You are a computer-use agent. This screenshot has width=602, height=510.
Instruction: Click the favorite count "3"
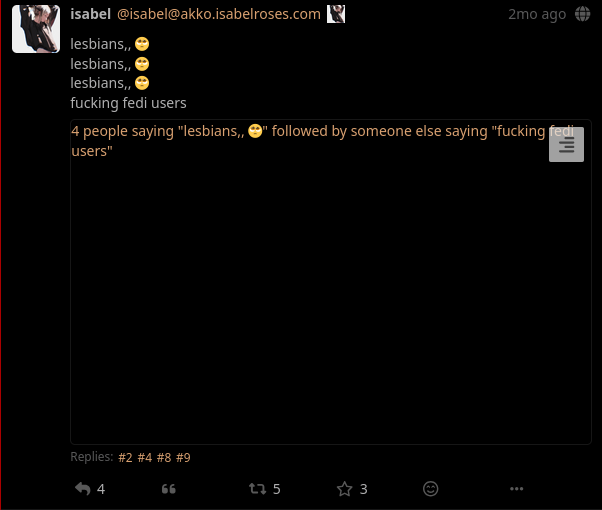click(364, 489)
